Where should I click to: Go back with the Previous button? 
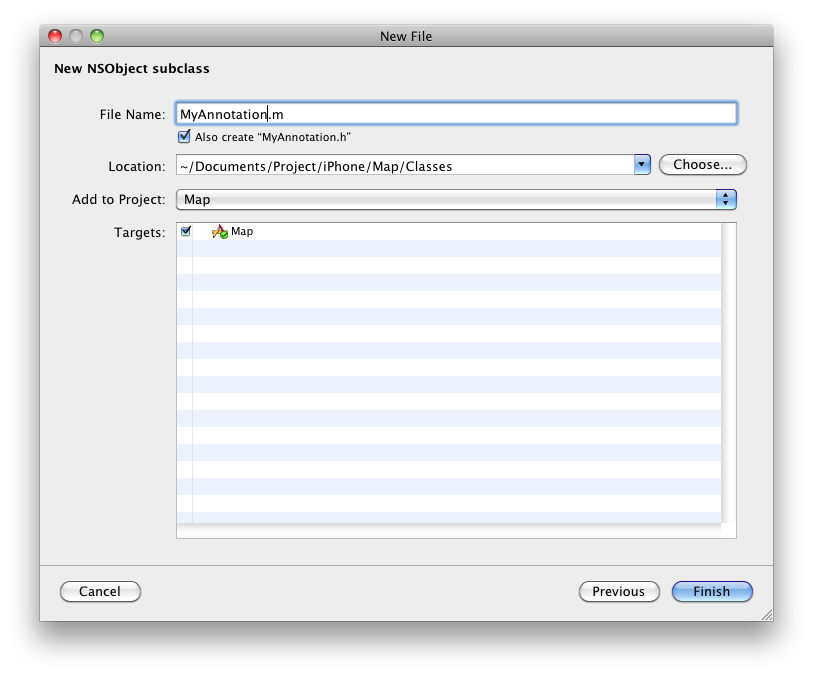click(619, 592)
